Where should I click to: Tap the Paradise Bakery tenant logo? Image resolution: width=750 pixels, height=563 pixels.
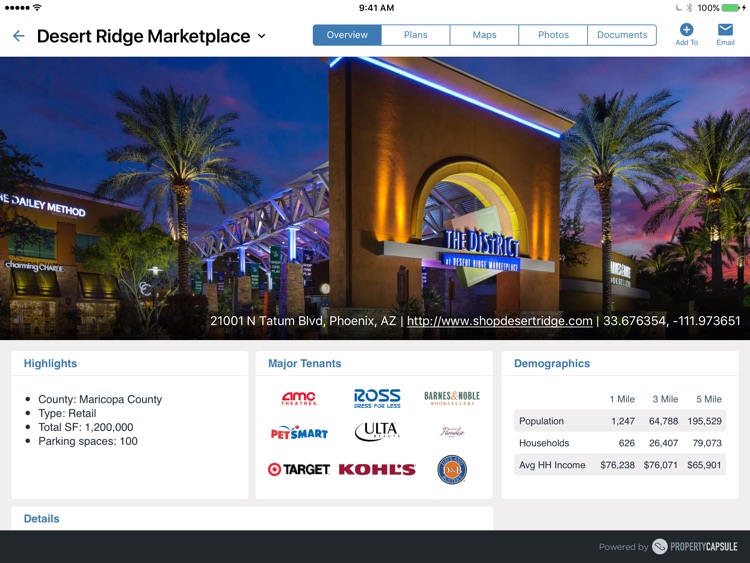coord(452,432)
